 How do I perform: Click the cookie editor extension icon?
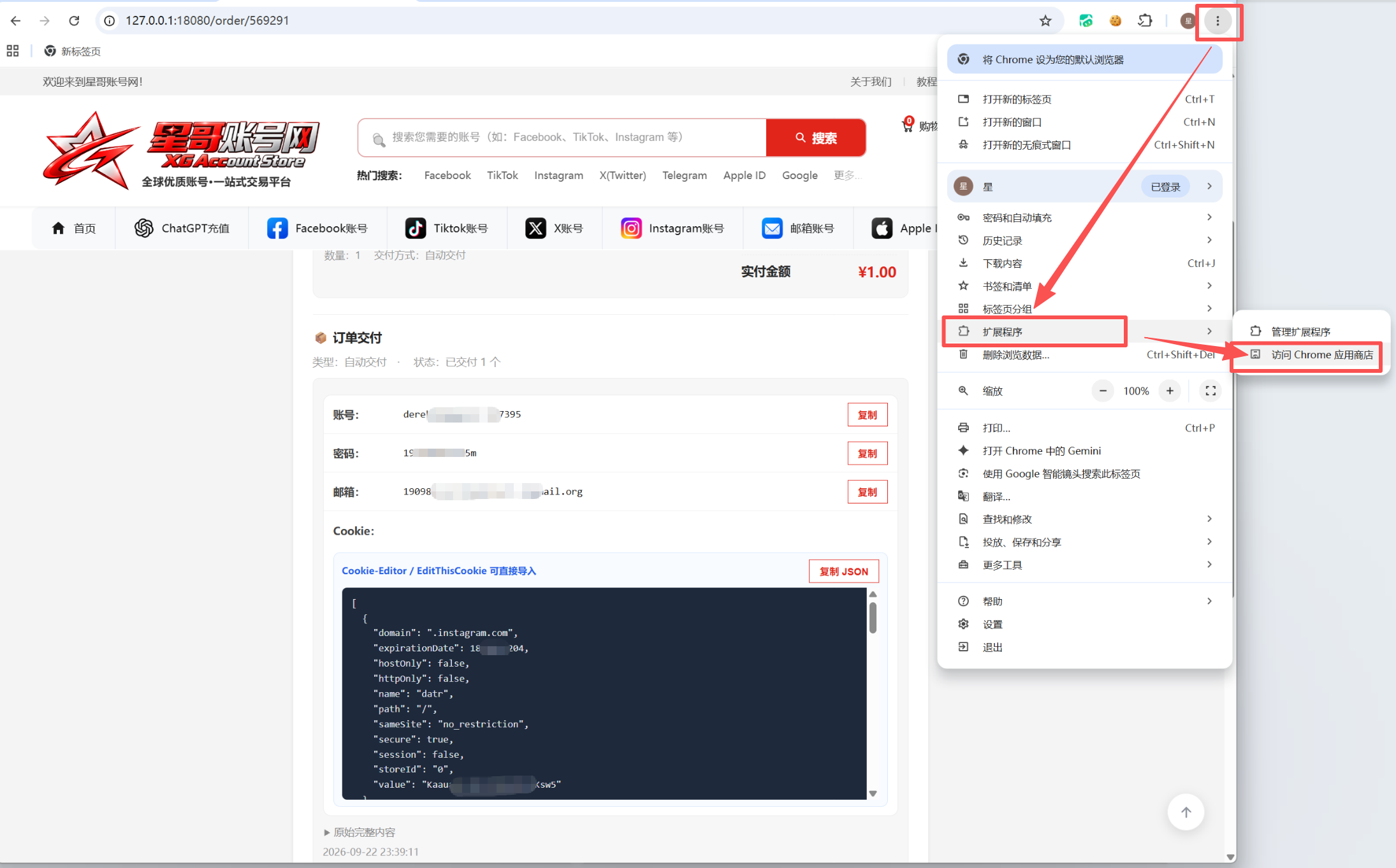point(1115,21)
